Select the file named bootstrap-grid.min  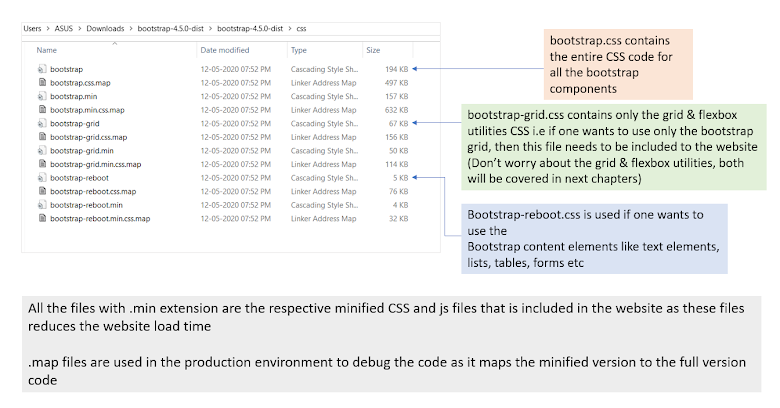[82, 150]
